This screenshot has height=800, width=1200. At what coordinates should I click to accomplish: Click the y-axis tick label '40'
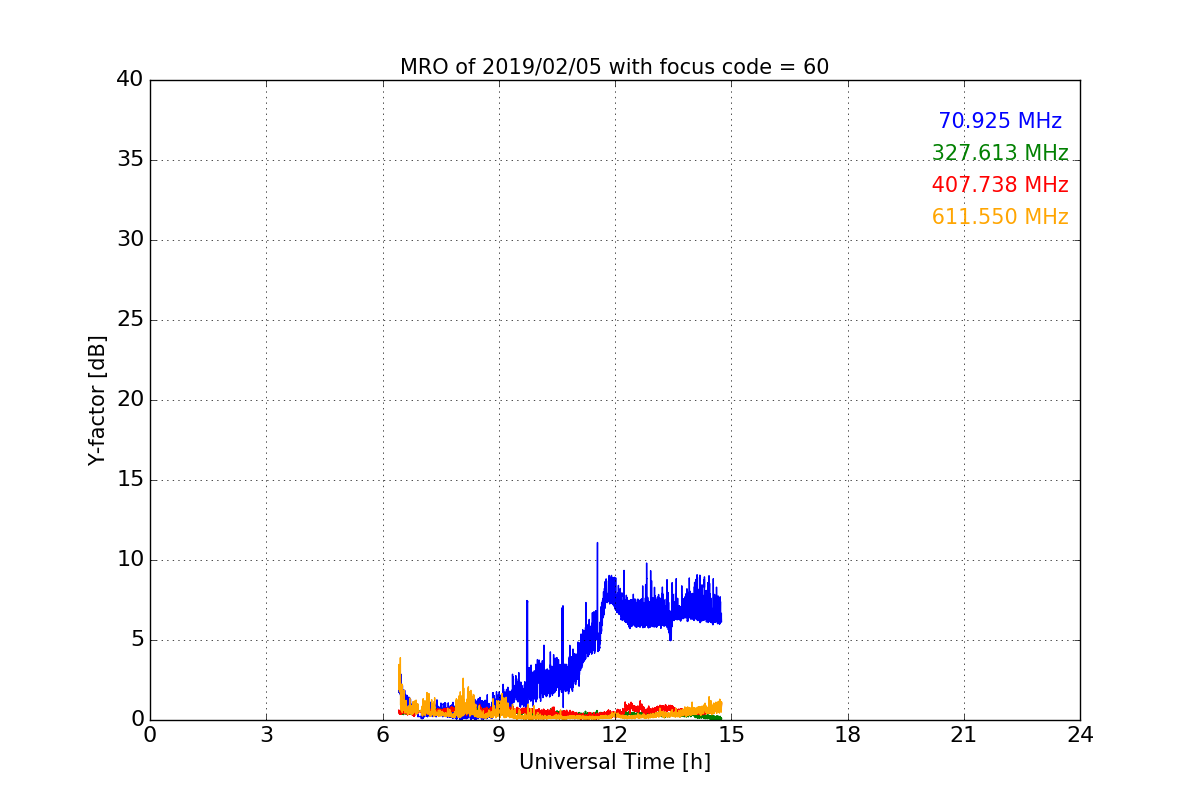point(130,80)
